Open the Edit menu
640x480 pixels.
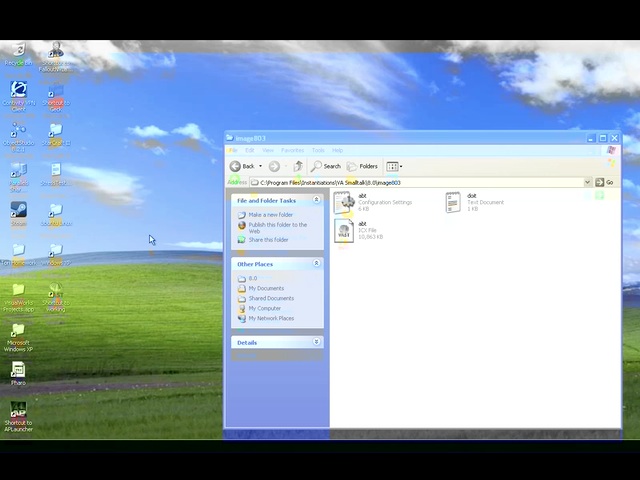[250, 150]
